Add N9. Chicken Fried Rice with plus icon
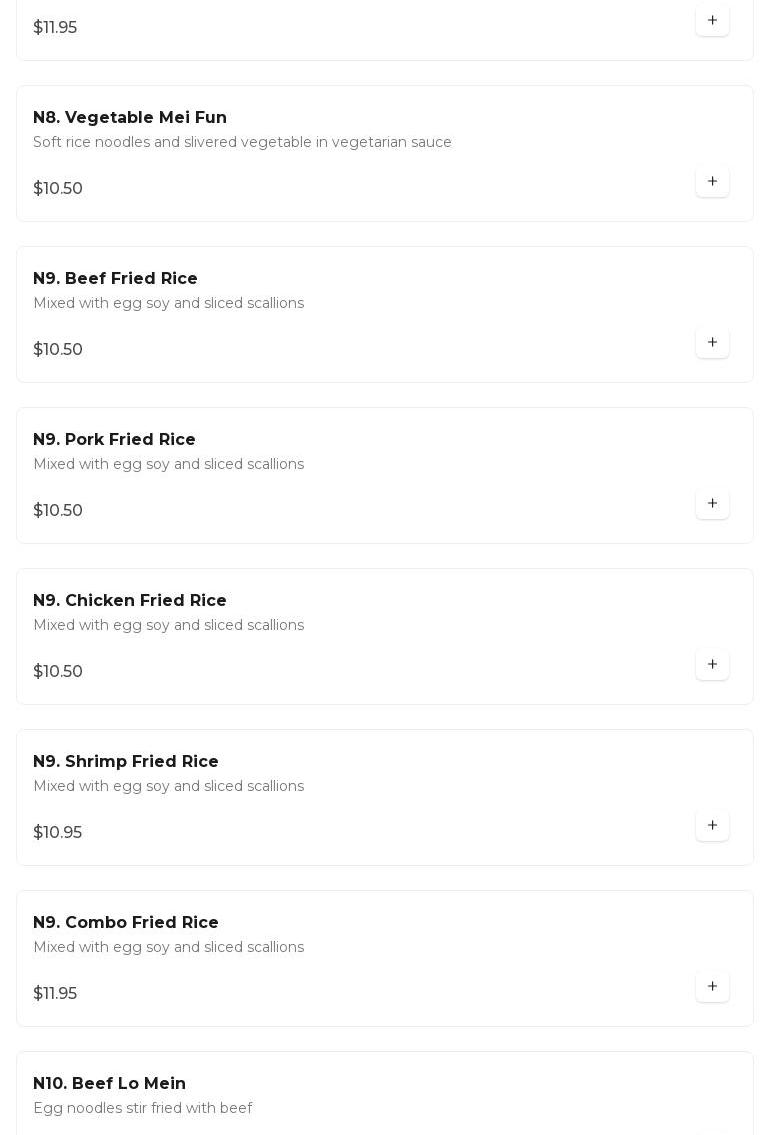The height and width of the screenshot is (1135, 770). (712, 665)
